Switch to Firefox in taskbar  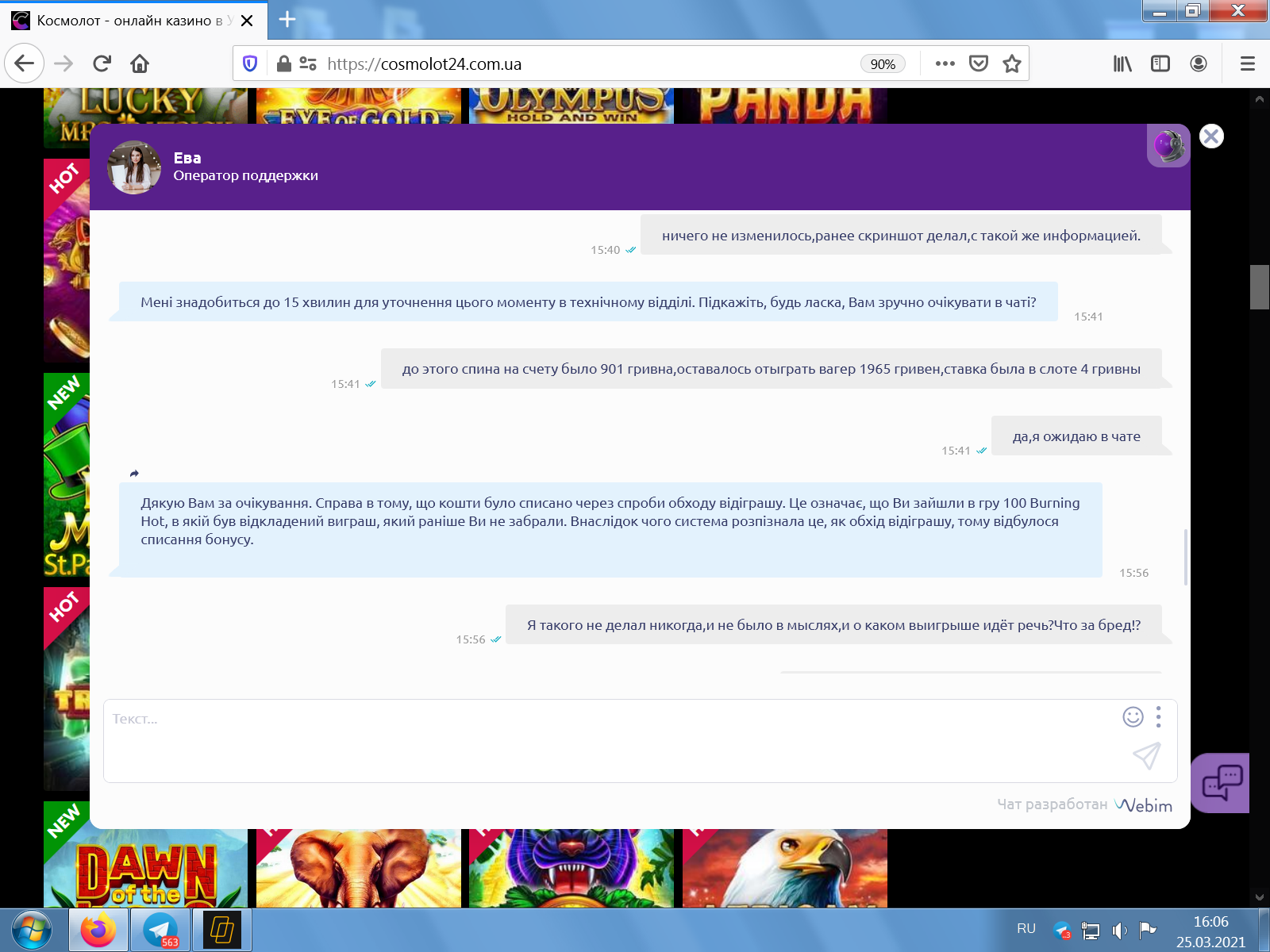point(98,930)
